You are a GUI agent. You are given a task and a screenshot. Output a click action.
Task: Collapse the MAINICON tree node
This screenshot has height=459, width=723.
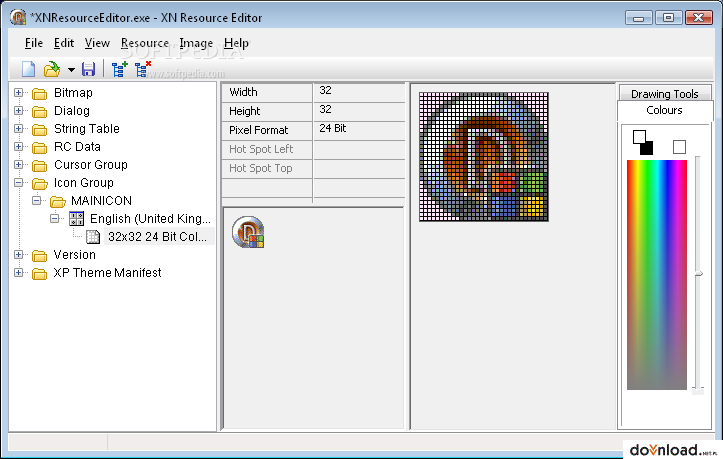tap(36, 201)
